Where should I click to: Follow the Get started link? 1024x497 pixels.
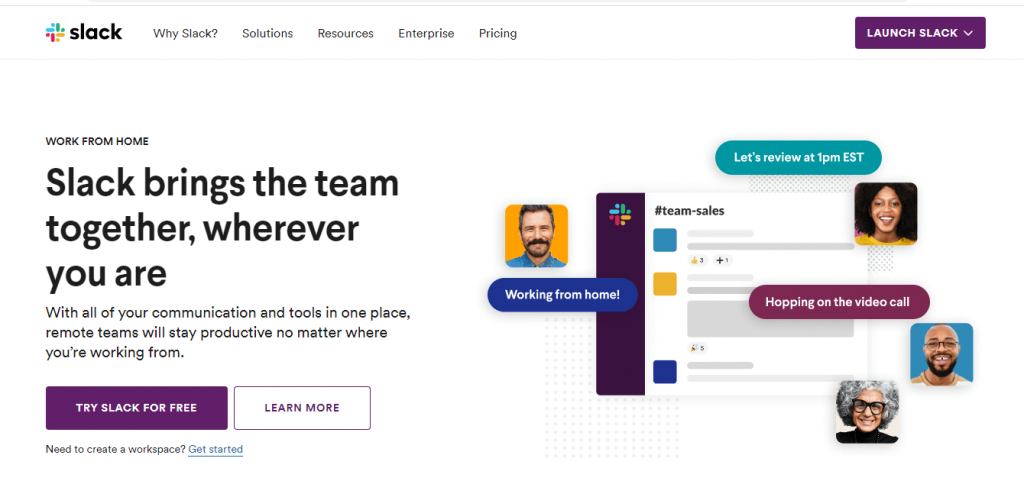216,449
